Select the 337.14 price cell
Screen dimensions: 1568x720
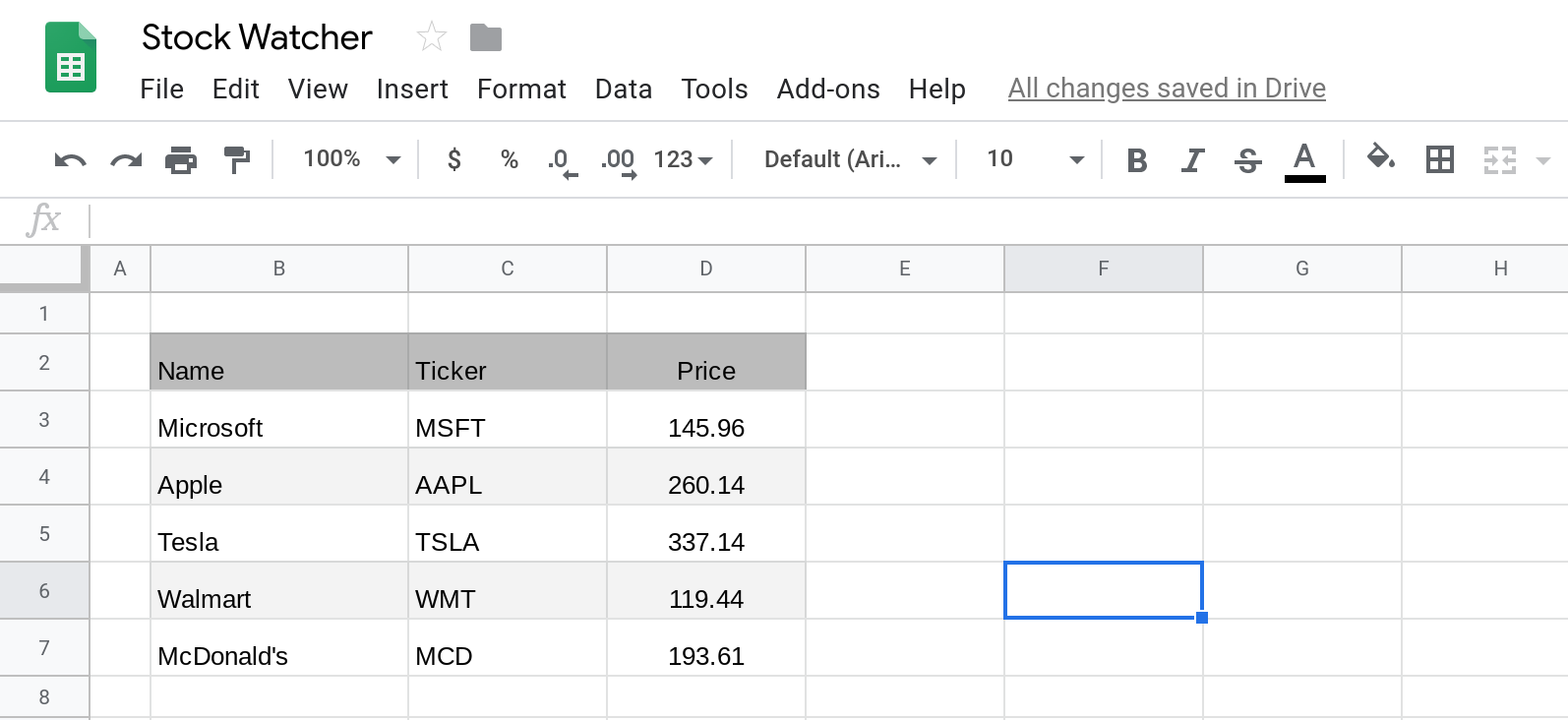pos(706,534)
